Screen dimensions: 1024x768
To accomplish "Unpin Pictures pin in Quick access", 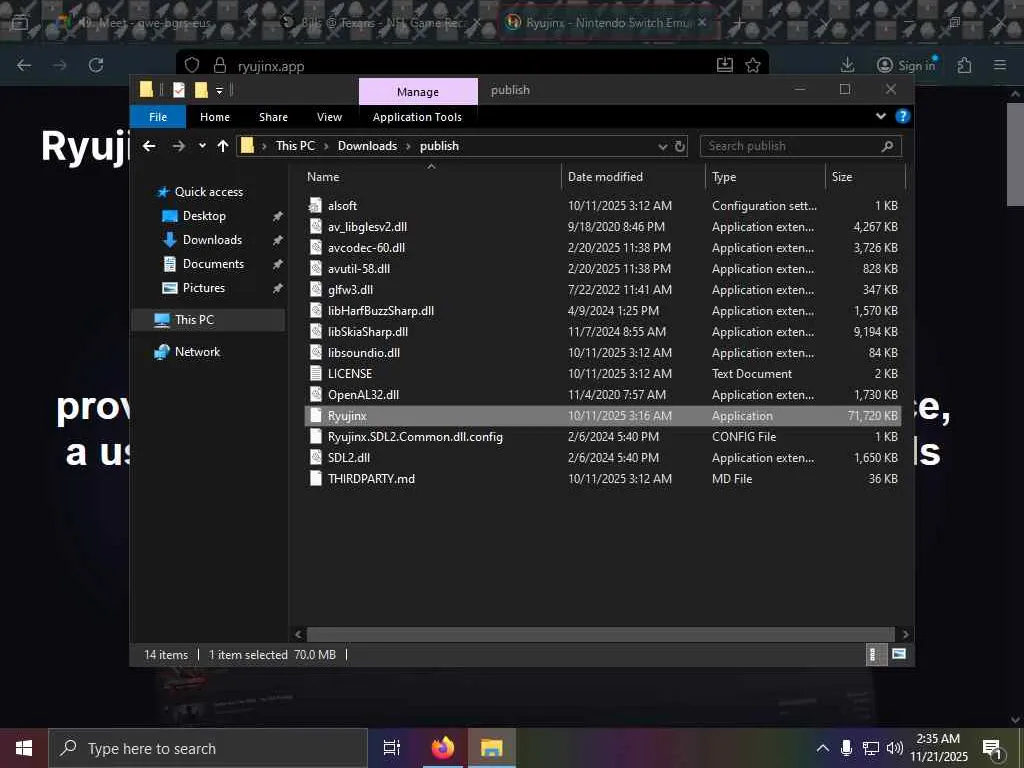I will pos(278,288).
